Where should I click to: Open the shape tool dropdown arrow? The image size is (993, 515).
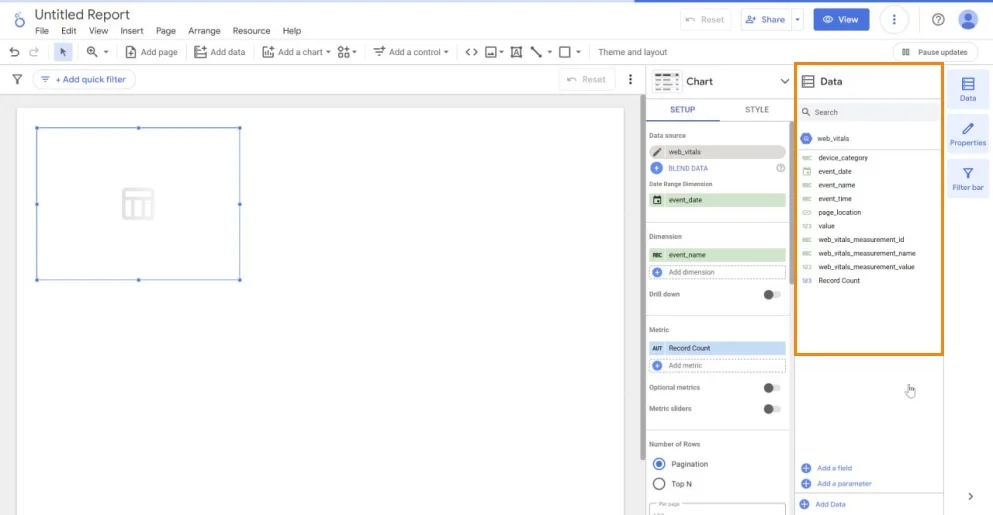pyautogui.click(x=578, y=52)
